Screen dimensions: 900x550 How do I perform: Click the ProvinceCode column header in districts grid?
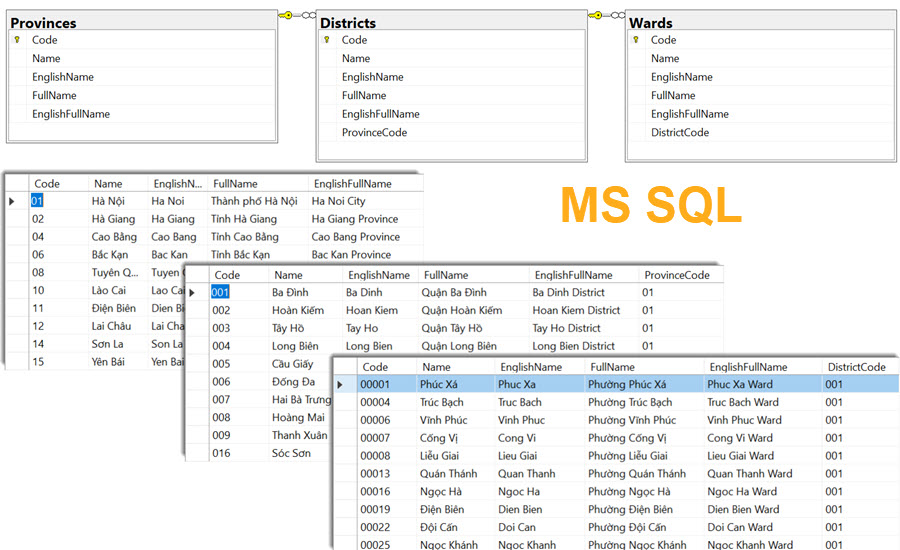pyautogui.click(x=677, y=275)
